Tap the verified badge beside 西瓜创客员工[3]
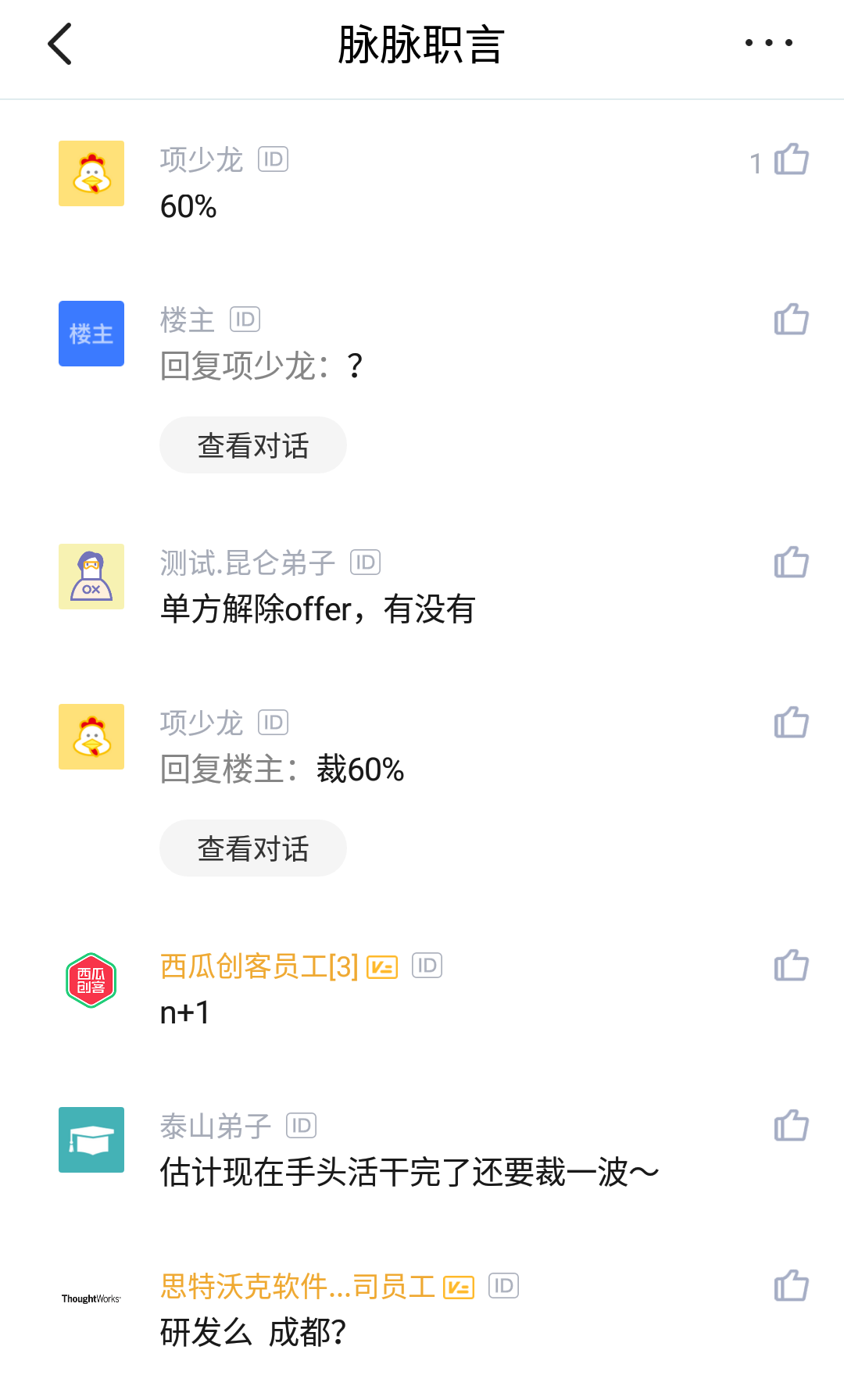844x1400 pixels. 382,967
